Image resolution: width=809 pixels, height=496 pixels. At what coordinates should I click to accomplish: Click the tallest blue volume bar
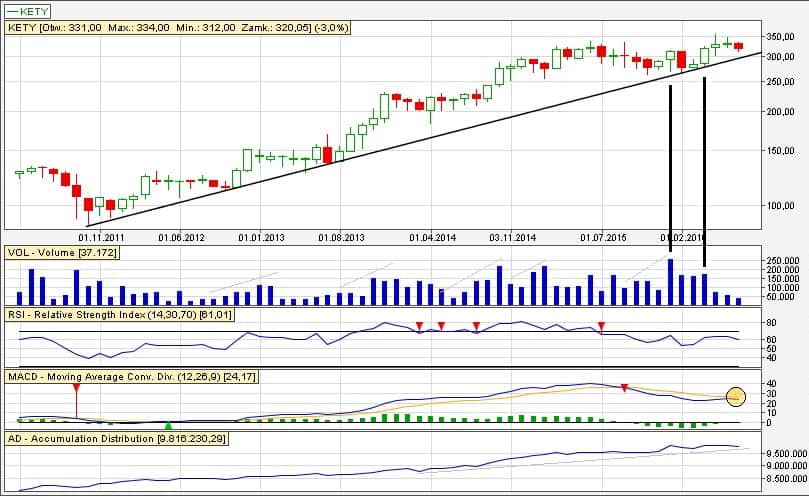(x=670, y=281)
